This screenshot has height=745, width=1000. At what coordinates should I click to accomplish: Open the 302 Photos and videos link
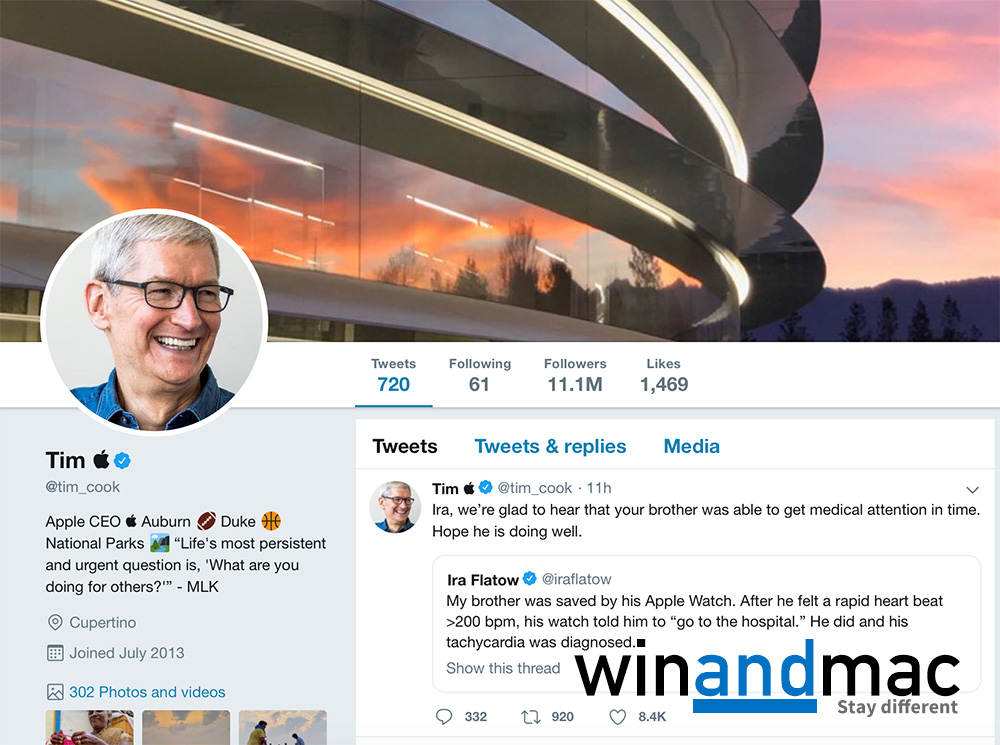pyautogui.click(x=147, y=692)
